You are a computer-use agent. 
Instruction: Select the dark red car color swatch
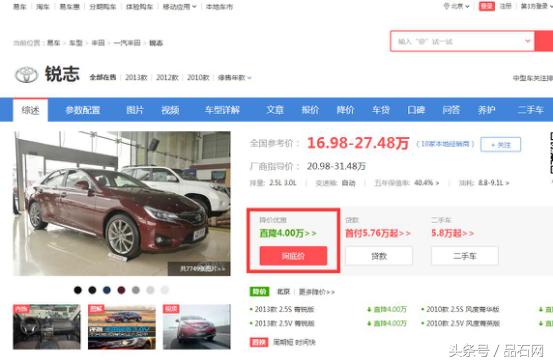(x=121, y=290)
